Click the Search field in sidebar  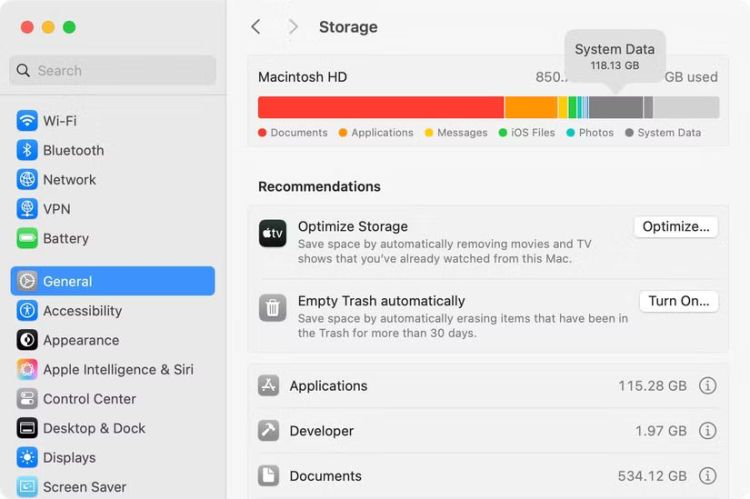112,70
